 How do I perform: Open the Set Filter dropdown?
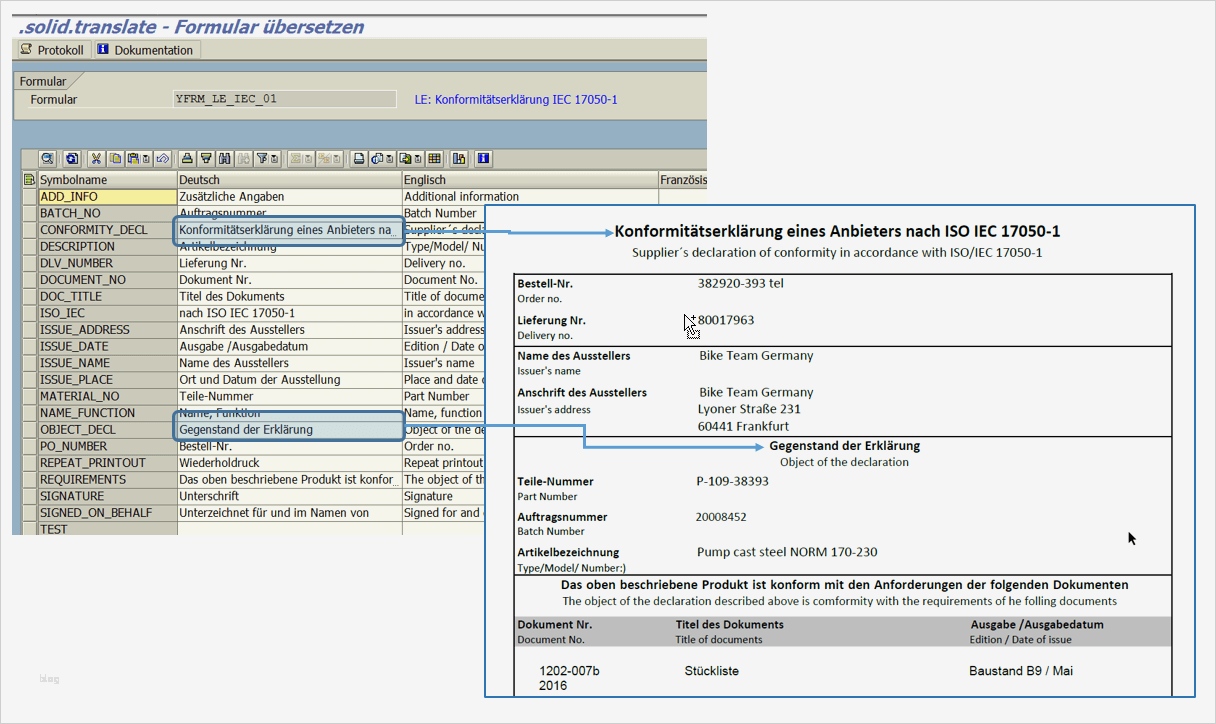(x=265, y=159)
